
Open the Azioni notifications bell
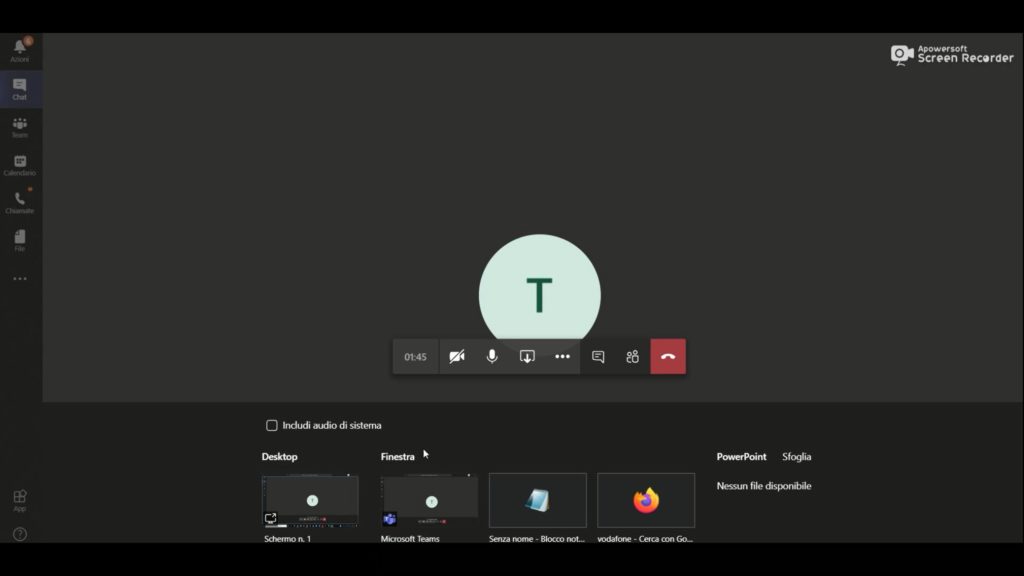20,50
